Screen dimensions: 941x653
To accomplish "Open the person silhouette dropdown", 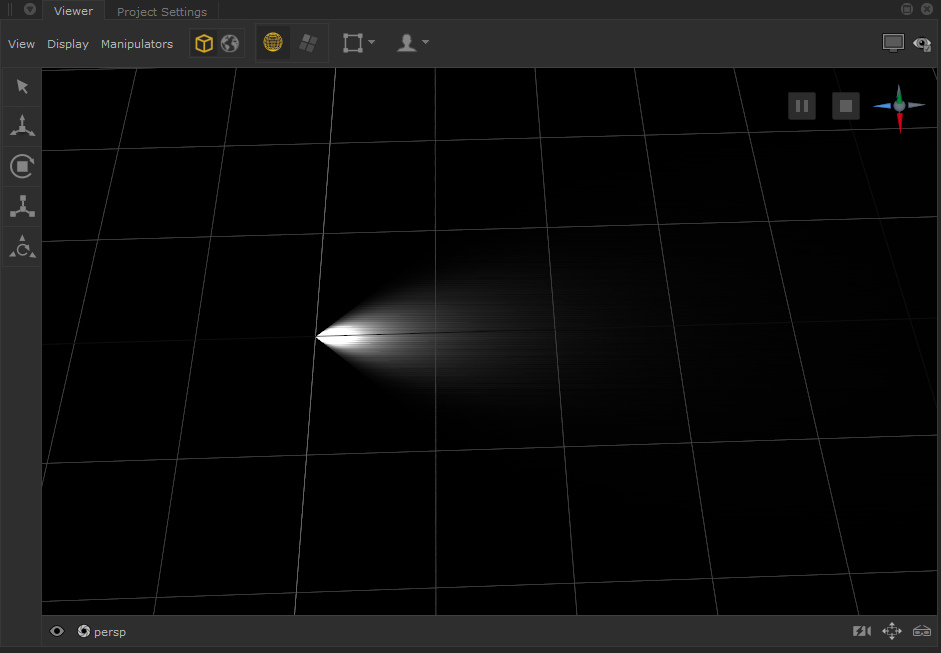I will [x=412, y=43].
